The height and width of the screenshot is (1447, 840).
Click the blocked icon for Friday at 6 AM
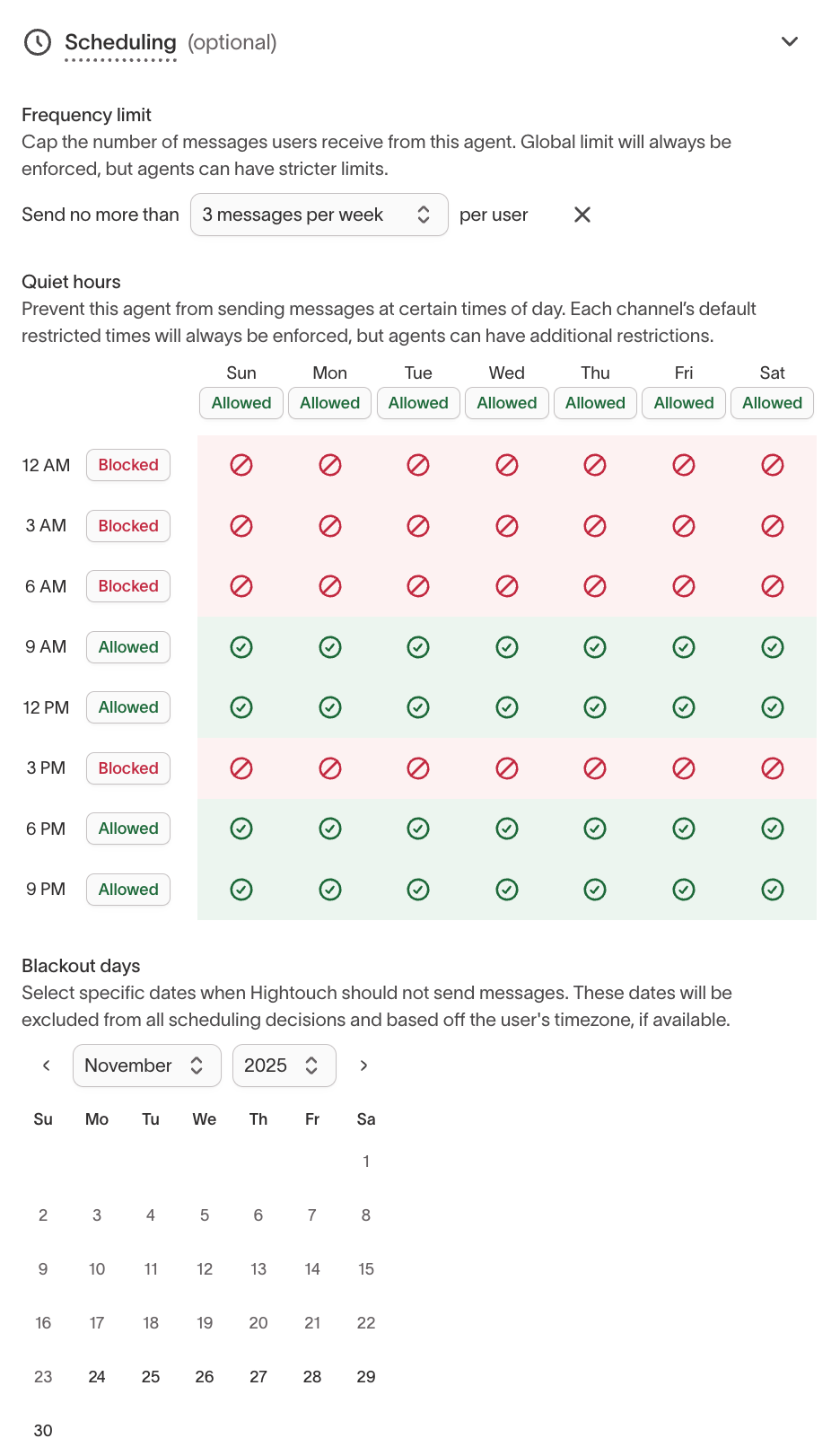point(683,586)
